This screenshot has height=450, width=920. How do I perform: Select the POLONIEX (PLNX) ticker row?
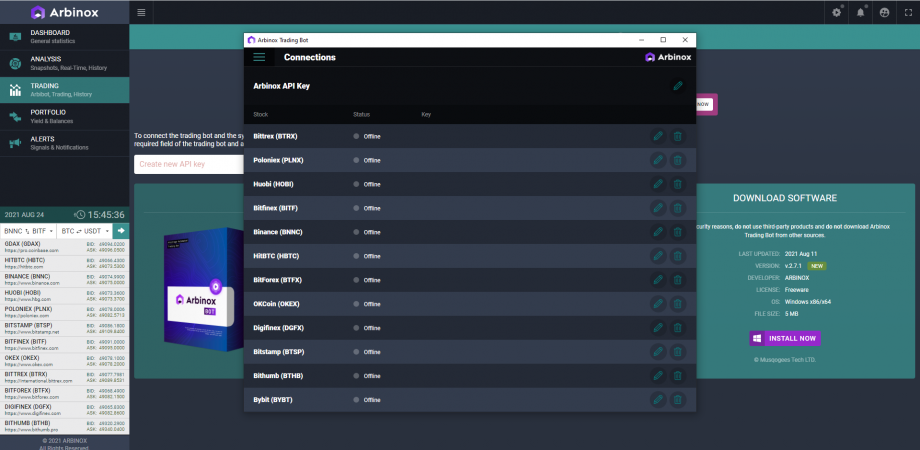point(65,312)
